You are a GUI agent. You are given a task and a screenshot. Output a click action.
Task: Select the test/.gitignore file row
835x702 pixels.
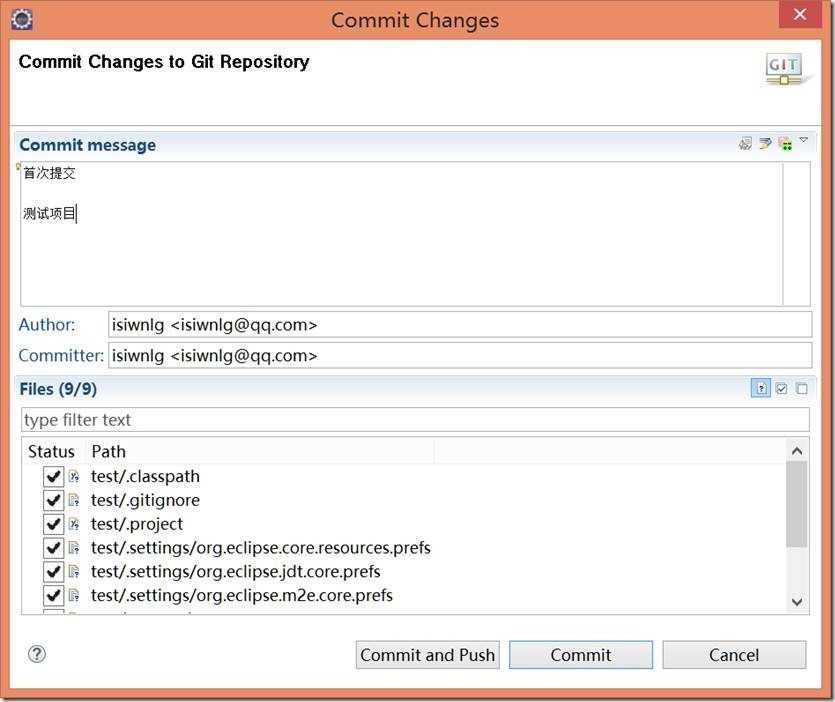point(404,500)
